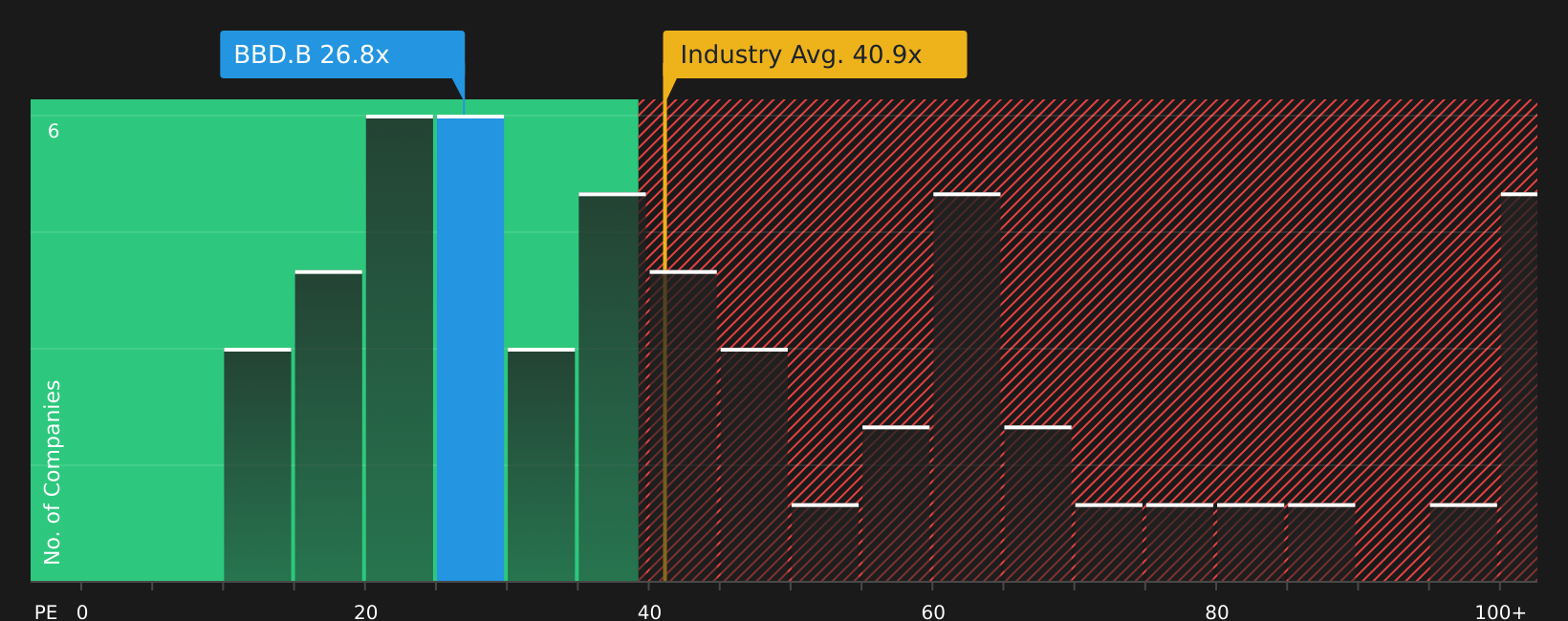
Task: Click the bar for PE 40 to 45
Action: (x=683, y=426)
